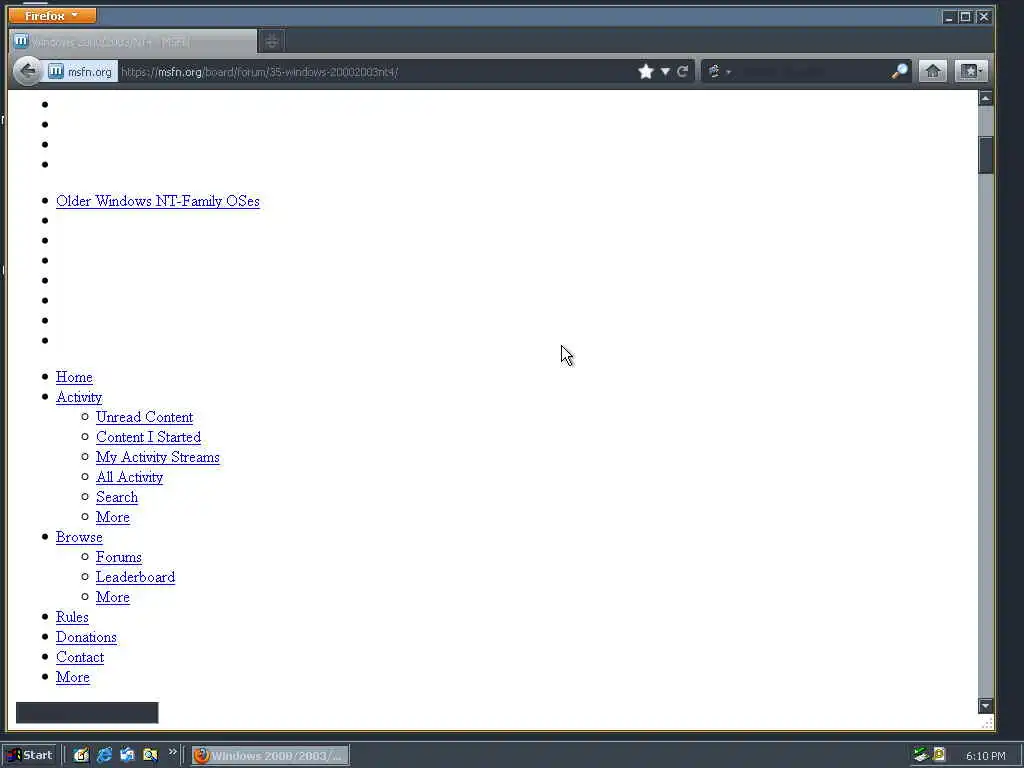Open the Activity link
Viewport: 1024px width, 768px height.
click(79, 397)
